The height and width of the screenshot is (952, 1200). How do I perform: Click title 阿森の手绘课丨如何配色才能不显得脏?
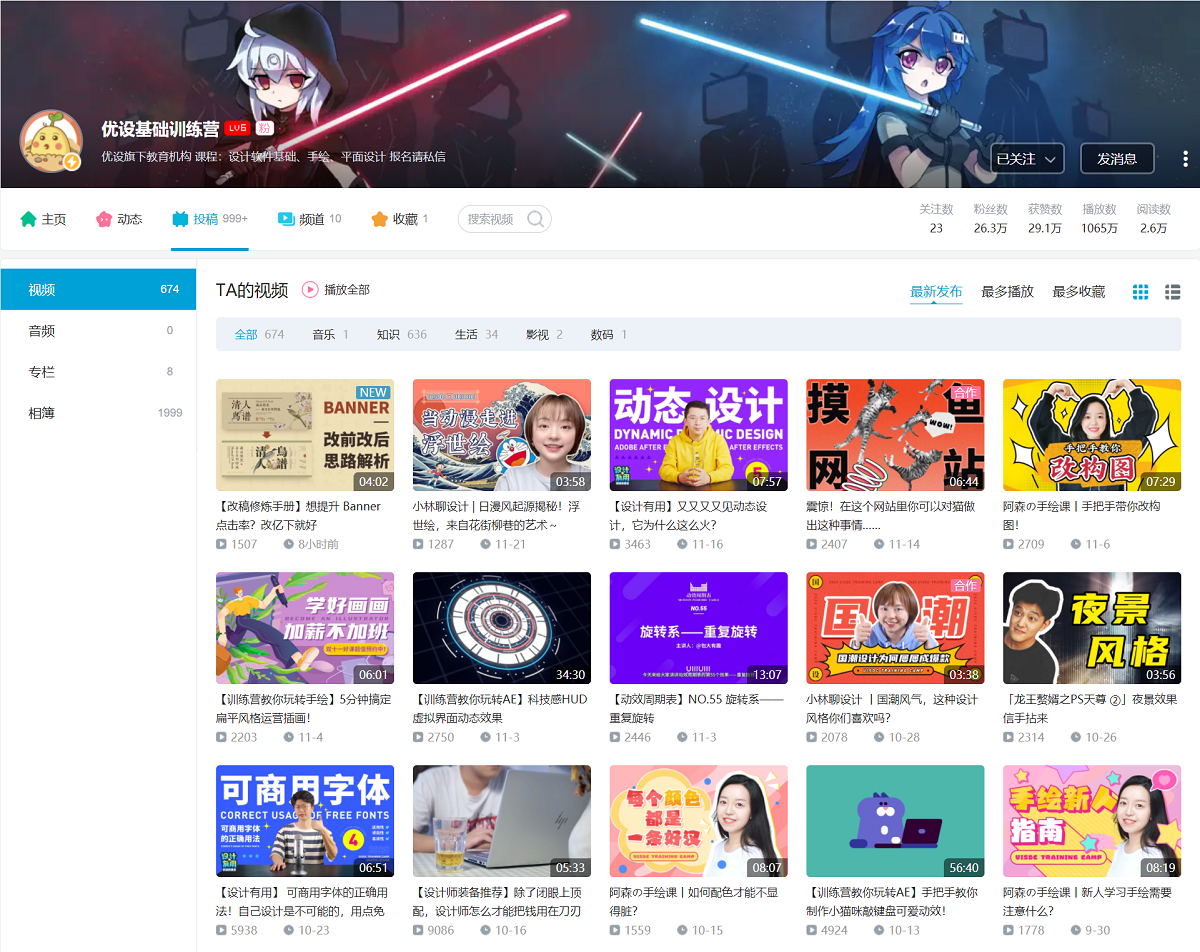tap(694, 901)
